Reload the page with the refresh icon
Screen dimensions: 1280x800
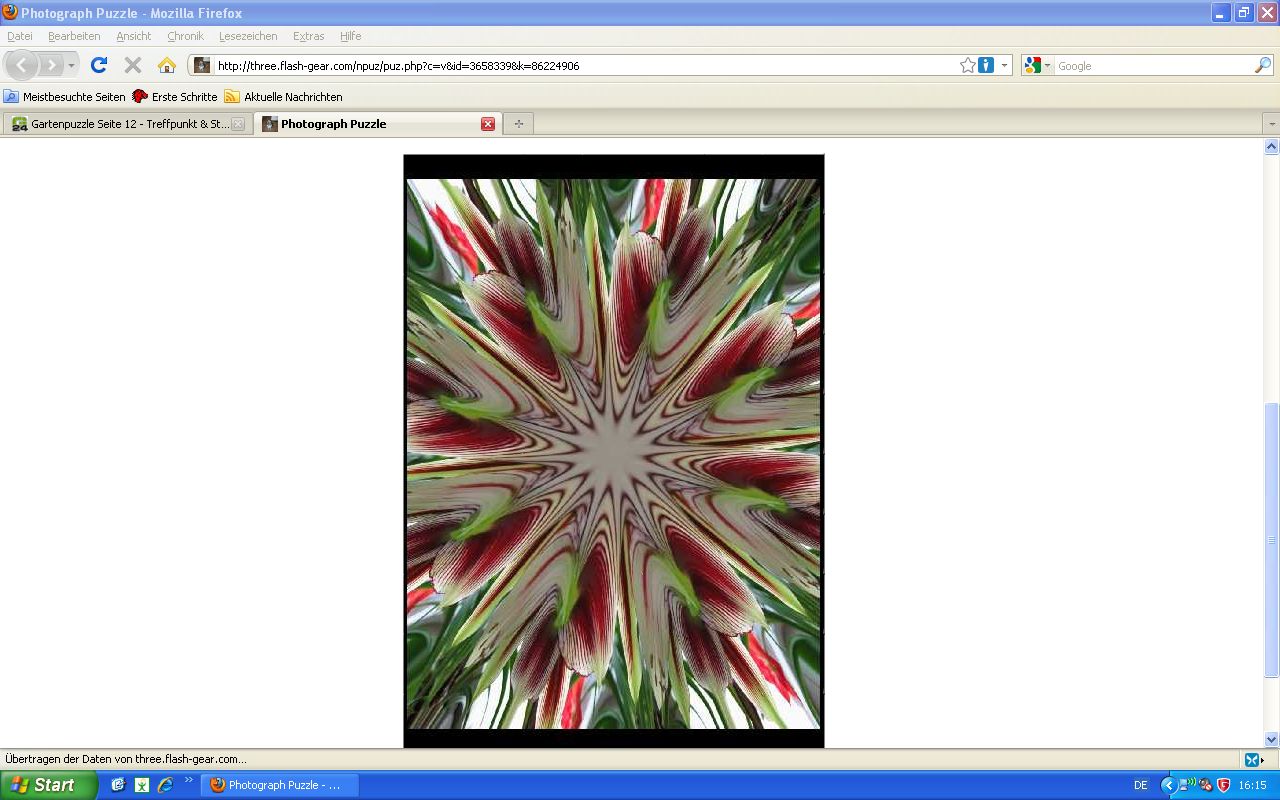(x=98, y=65)
